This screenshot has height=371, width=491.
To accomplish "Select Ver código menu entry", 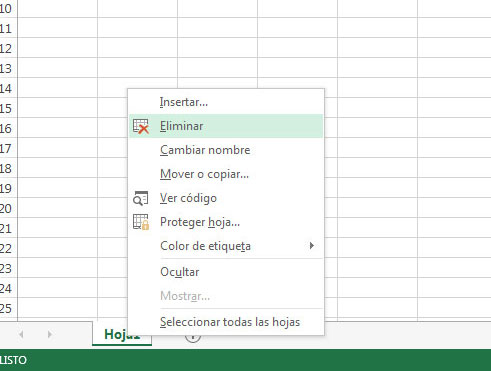I will pos(226,198).
